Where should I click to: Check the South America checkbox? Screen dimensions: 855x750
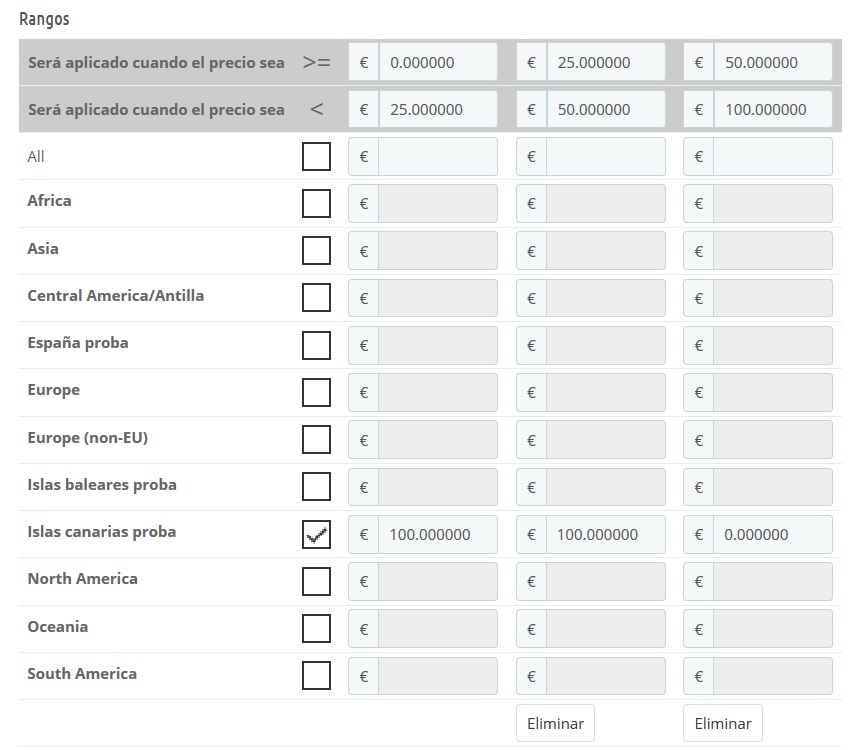tap(316, 676)
